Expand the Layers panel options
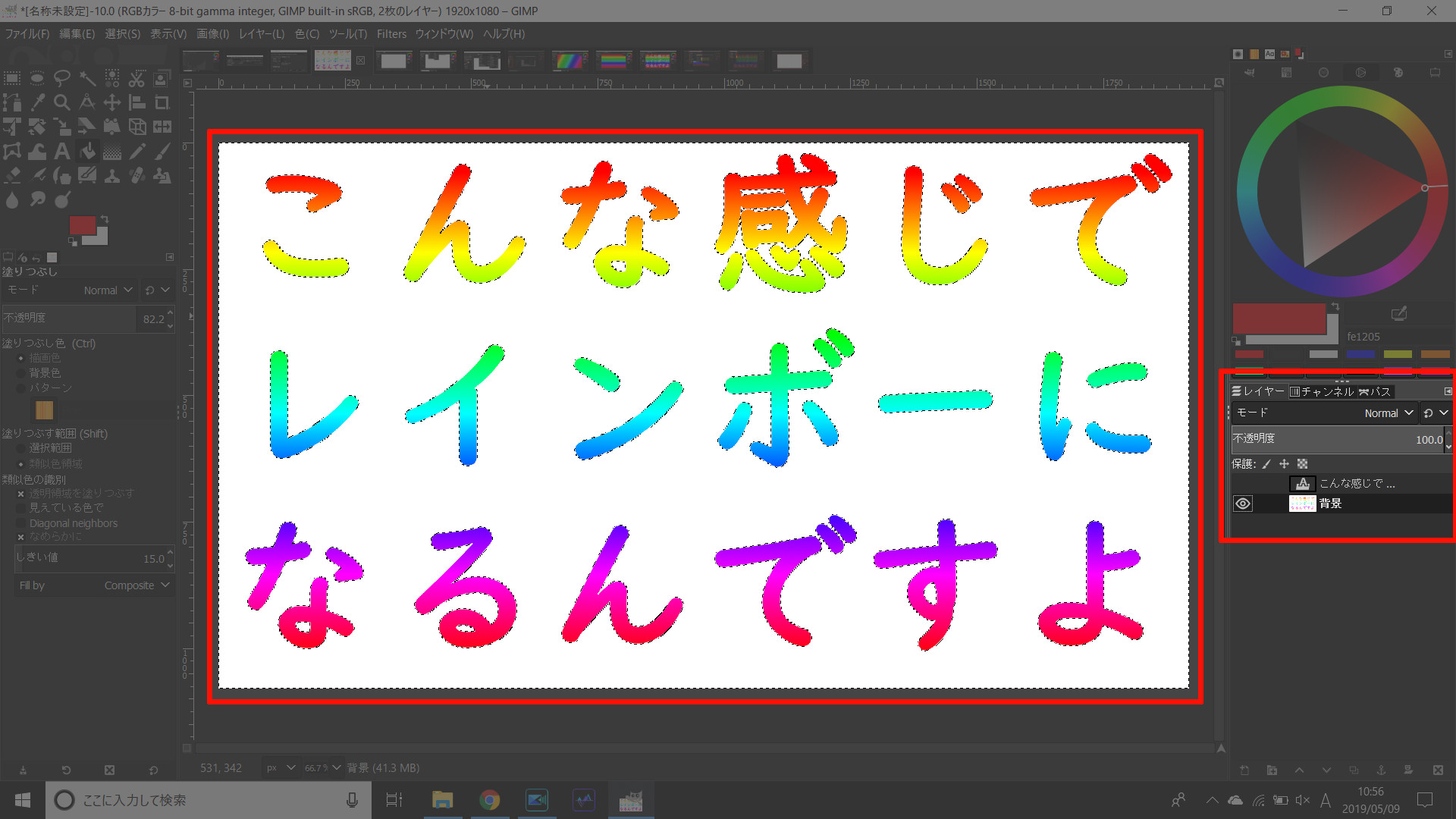 [1448, 391]
